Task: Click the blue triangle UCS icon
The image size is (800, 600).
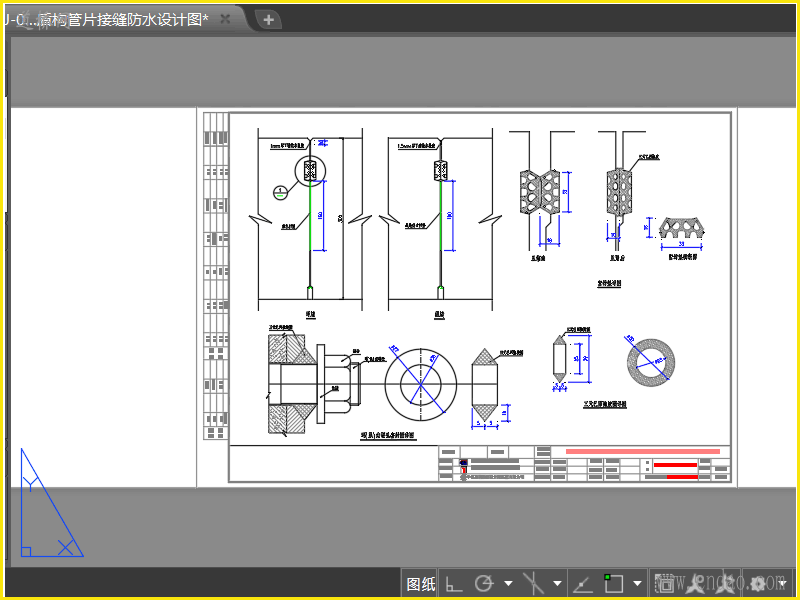Action: coord(52,503)
